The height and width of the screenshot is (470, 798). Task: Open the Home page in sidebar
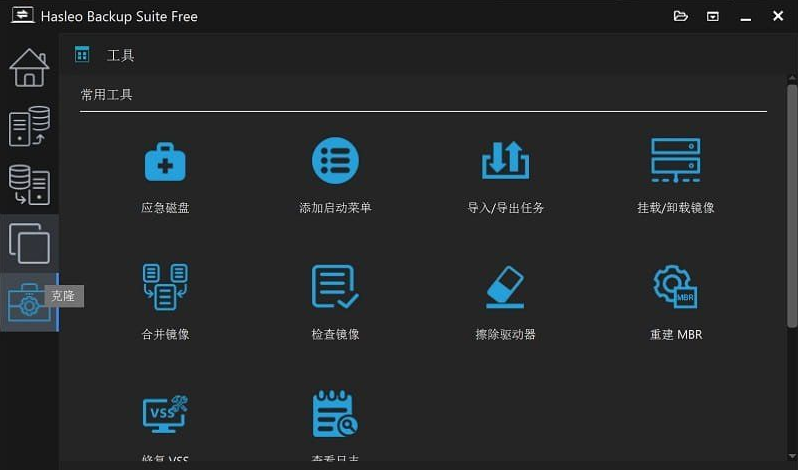[x=29, y=67]
